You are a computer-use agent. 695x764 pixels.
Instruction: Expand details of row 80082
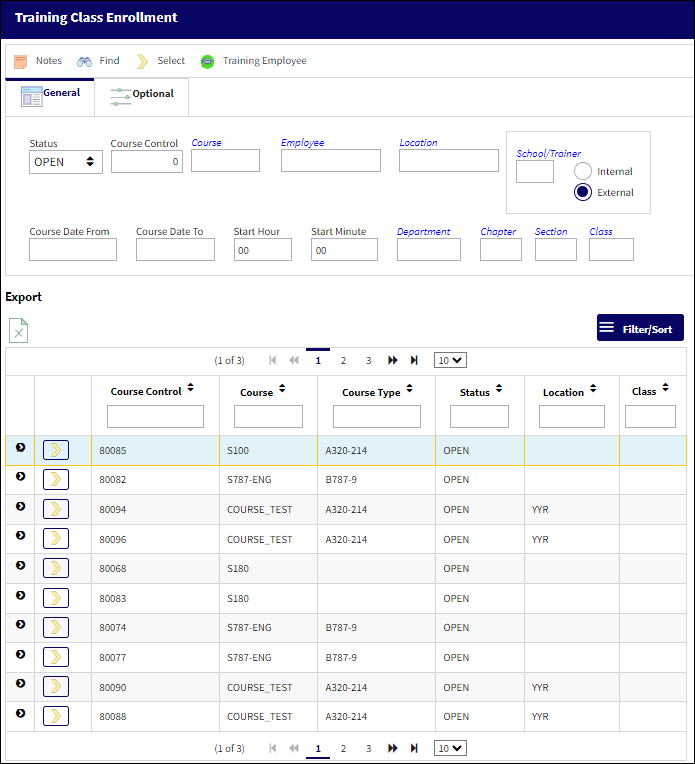[20, 477]
